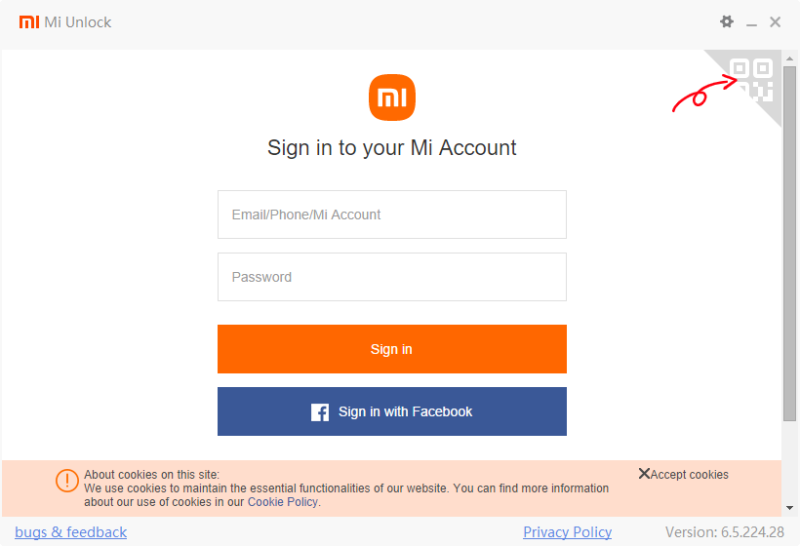
Task: Open settings via the gear icon
Action: pos(727,22)
